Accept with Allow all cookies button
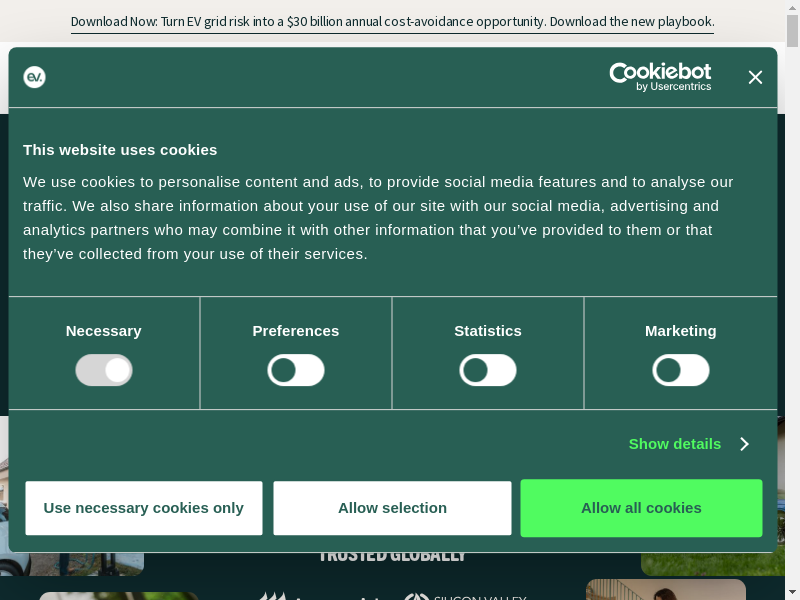This screenshot has height=600, width=800. pos(641,508)
